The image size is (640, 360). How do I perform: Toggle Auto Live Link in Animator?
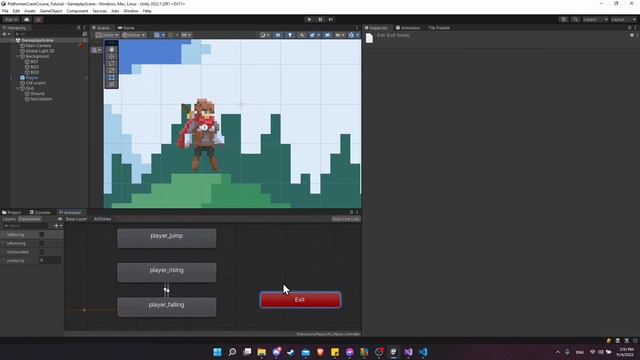[346, 219]
